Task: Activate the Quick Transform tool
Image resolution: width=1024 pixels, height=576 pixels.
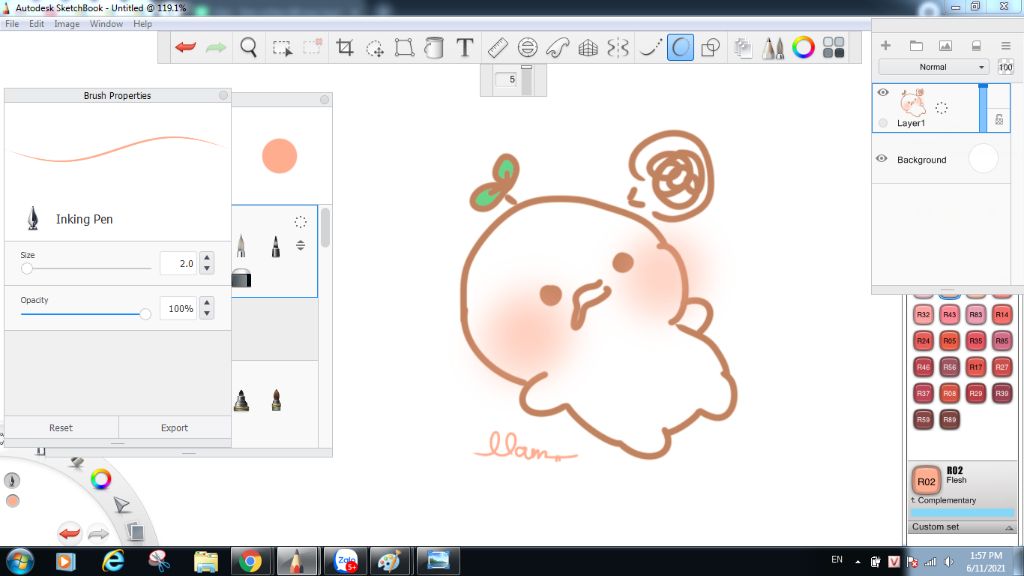Action: click(x=375, y=48)
